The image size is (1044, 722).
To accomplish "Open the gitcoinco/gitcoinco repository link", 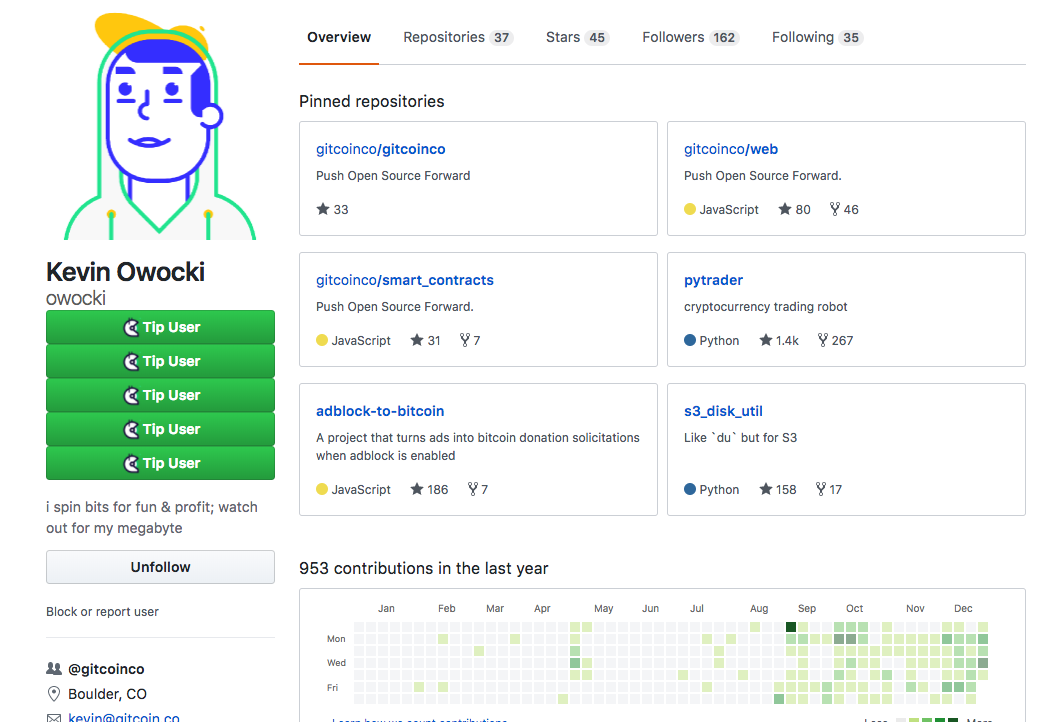I will (x=381, y=149).
